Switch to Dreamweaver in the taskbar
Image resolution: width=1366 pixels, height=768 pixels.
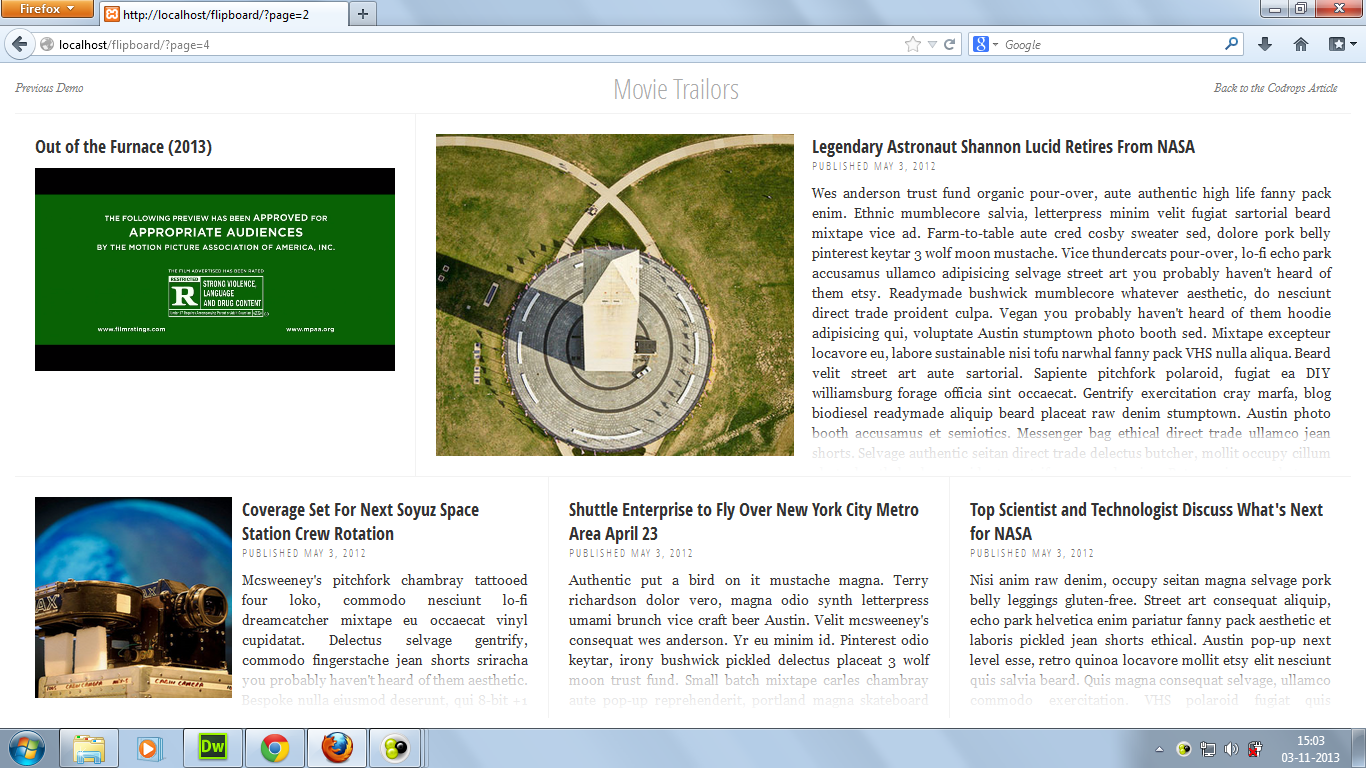tap(213, 748)
